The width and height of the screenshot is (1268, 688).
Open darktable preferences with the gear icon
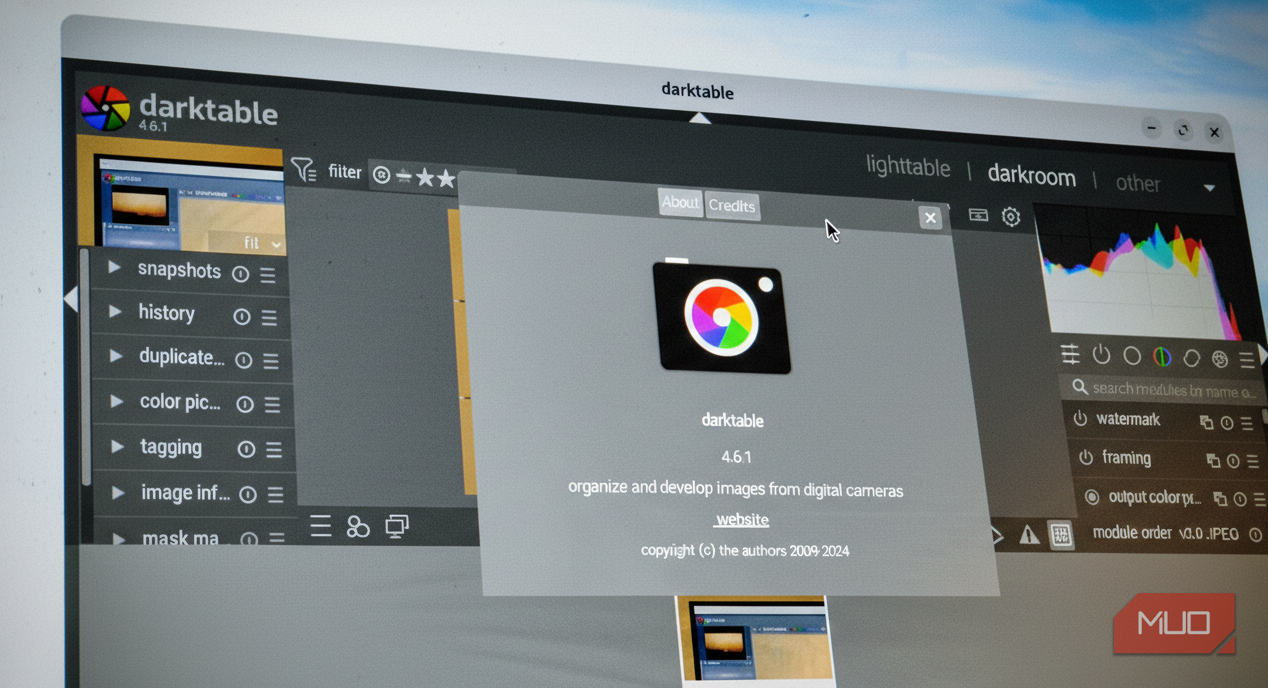point(1010,216)
